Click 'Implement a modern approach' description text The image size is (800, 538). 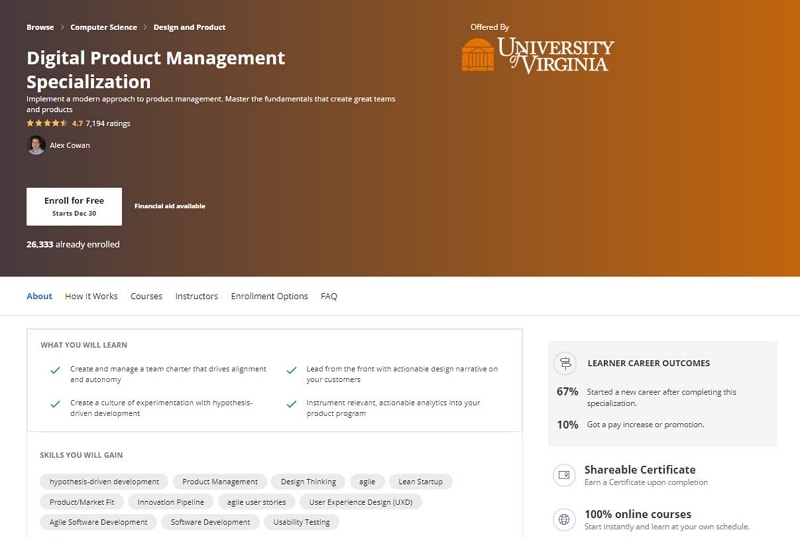tap(211, 104)
